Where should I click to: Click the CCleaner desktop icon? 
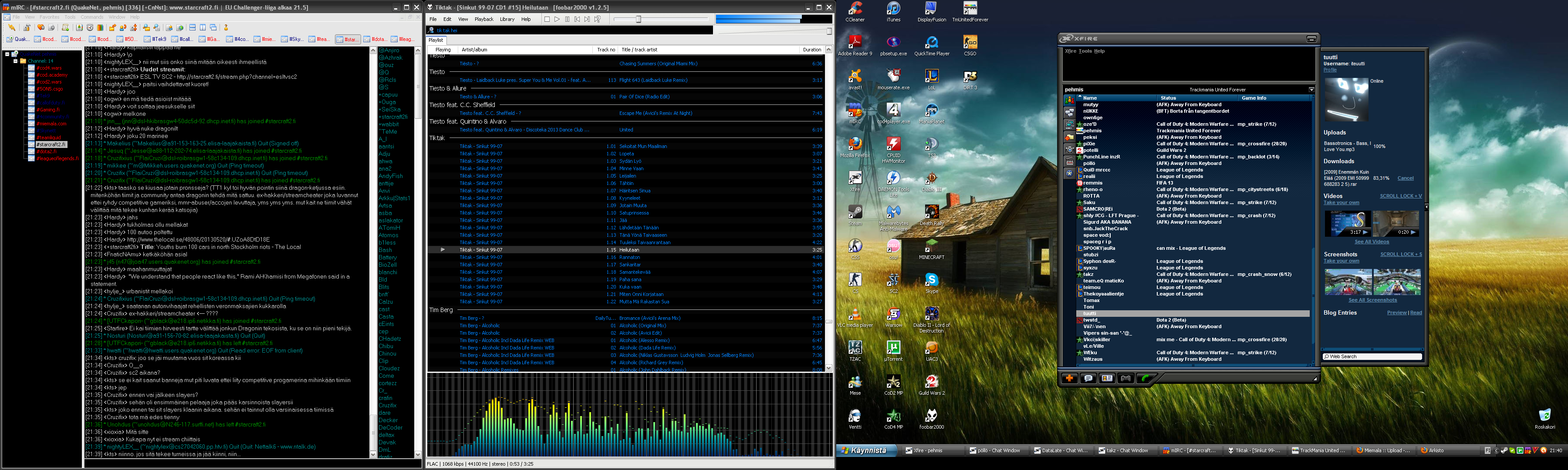click(x=855, y=12)
